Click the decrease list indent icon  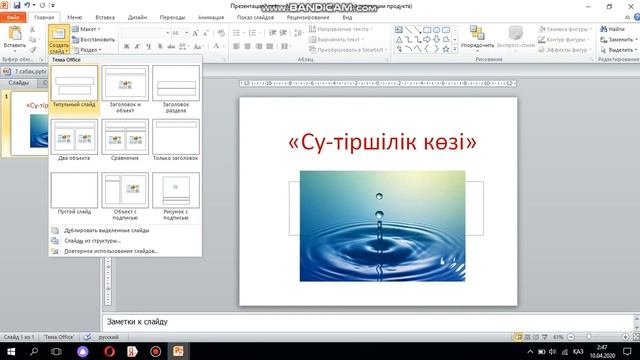coord(272,33)
